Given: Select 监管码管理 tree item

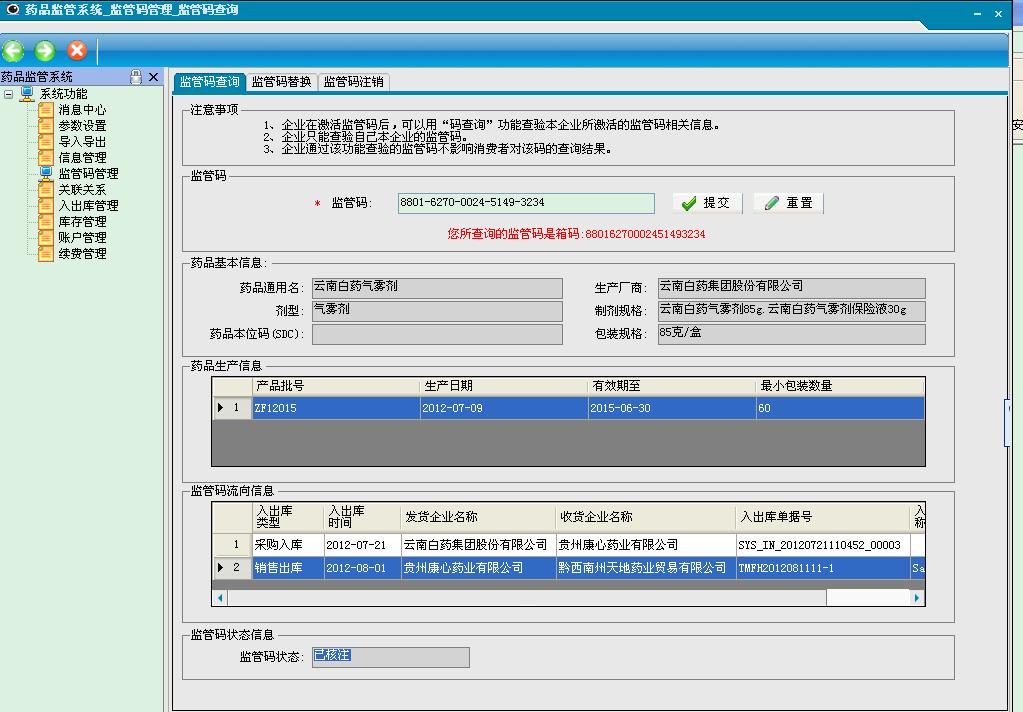Looking at the screenshot, I should (88, 174).
